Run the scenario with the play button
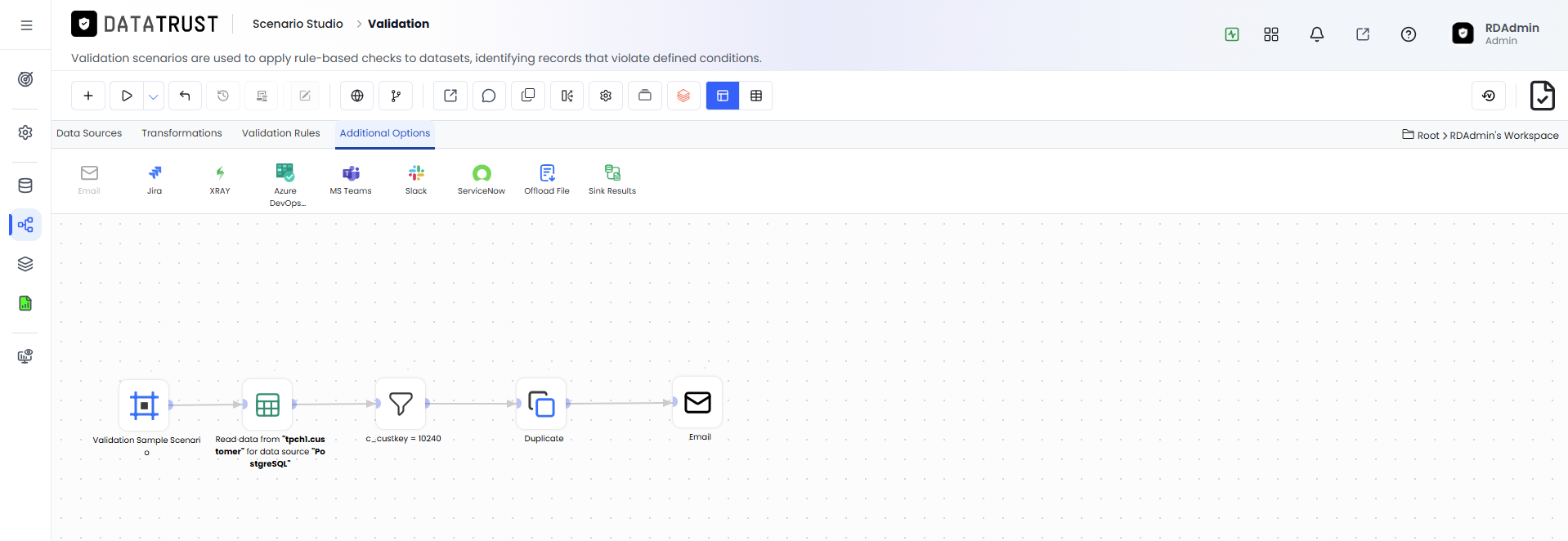Viewport: 1568px width, 541px height. click(127, 96)
